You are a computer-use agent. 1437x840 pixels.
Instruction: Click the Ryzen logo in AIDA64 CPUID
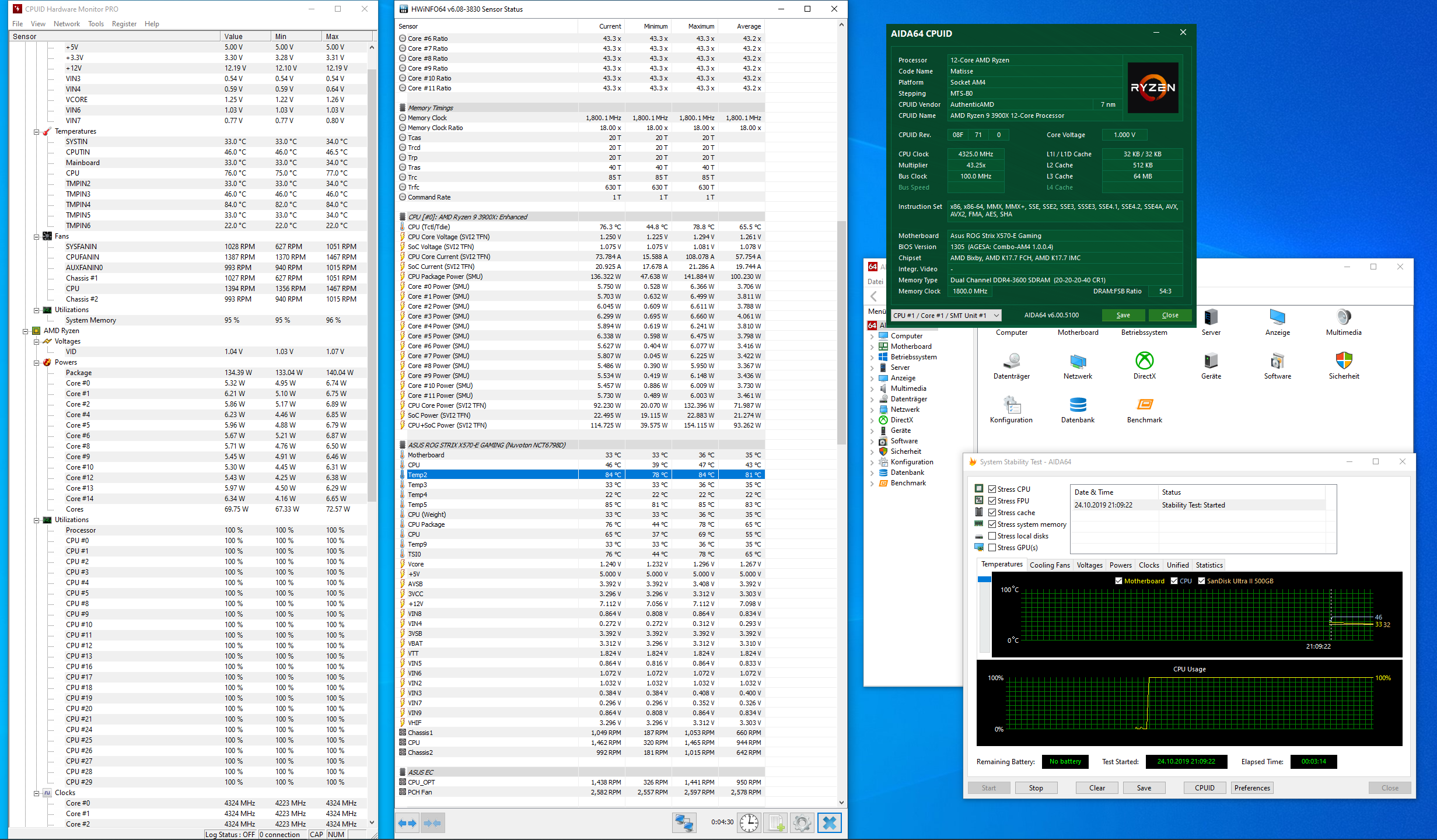[1153, 87]
